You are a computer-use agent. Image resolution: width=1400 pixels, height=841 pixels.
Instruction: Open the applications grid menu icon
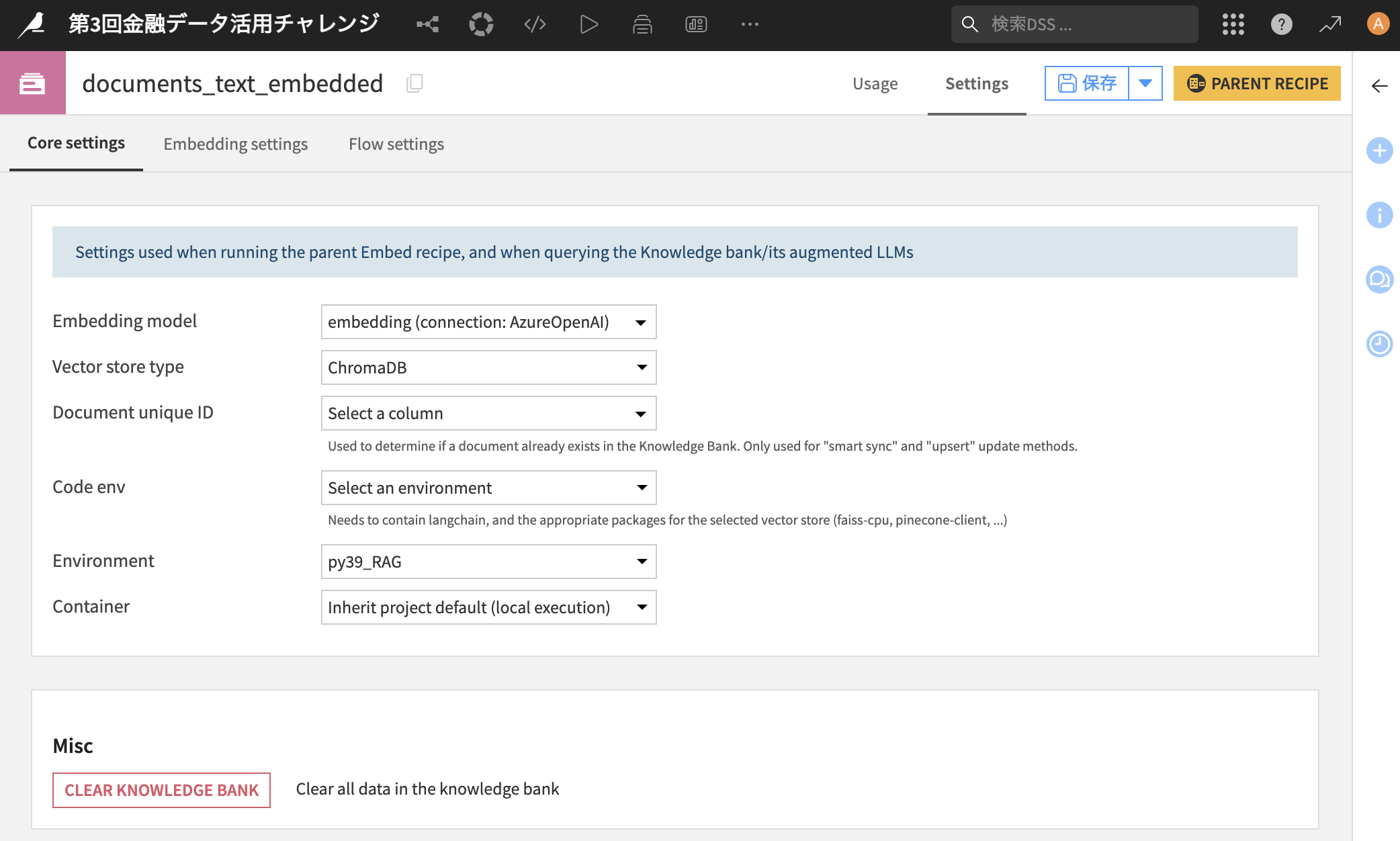1233,25
